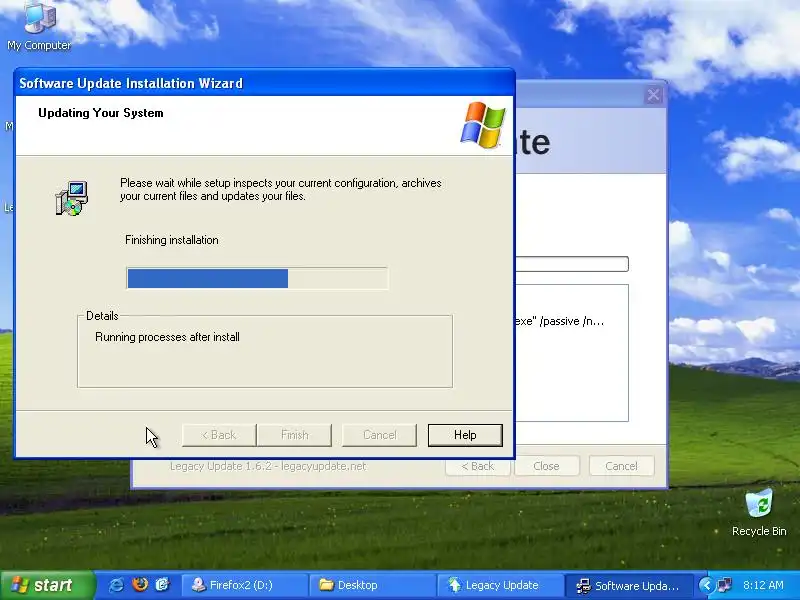Click Close in the Legacy Update window
800x600 pixels.
point(546,466)
